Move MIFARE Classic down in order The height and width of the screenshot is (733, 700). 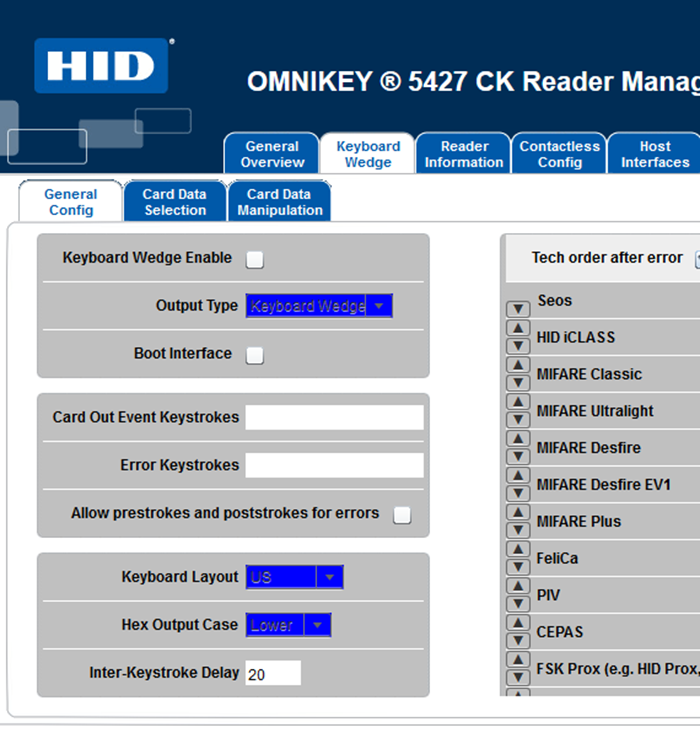point(518,383)
